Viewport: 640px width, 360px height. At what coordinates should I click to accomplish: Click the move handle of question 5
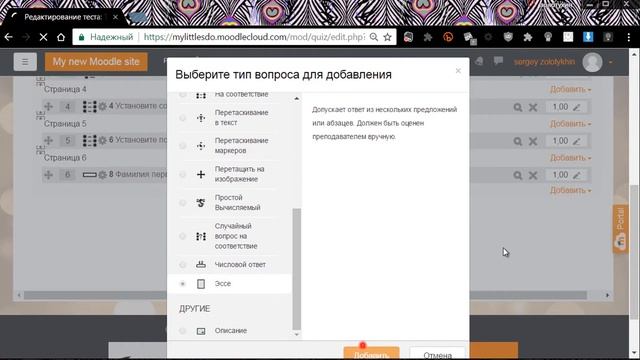(49, 140)
